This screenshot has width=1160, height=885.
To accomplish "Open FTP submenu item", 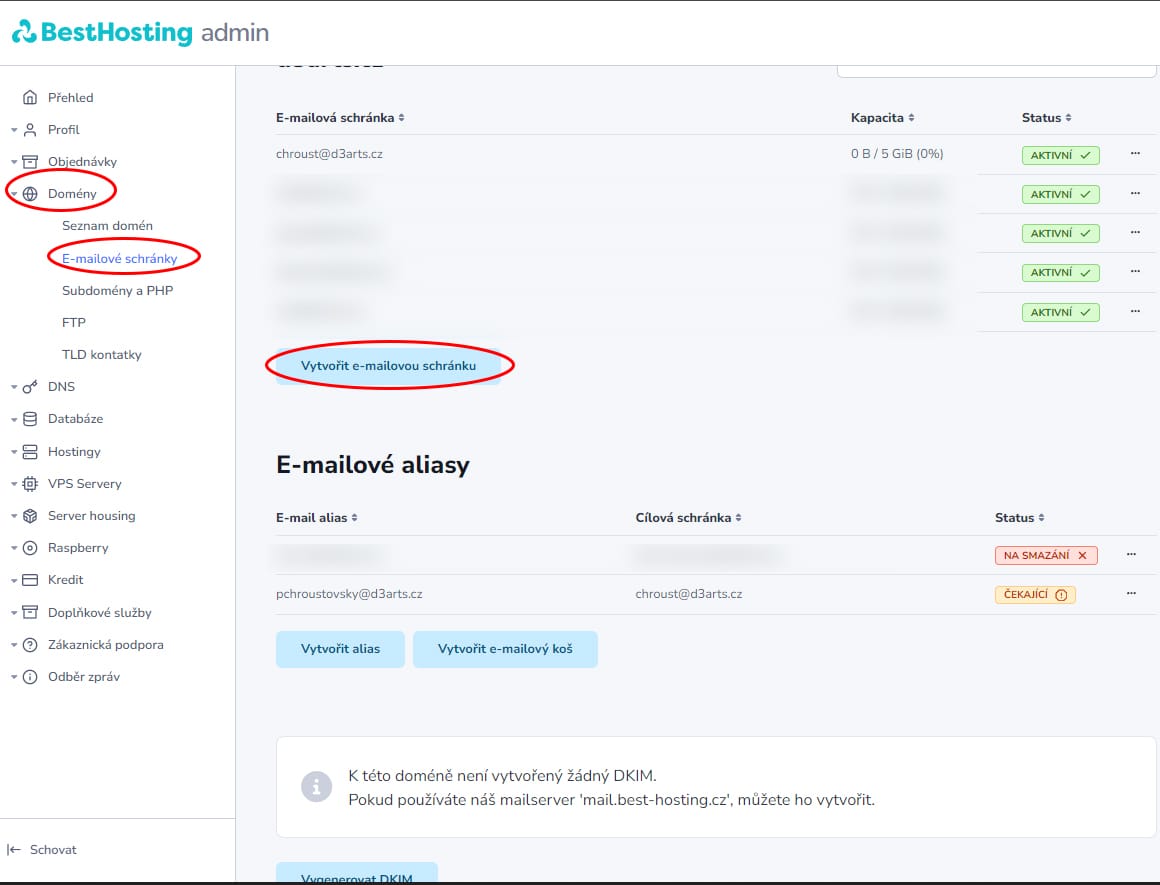I will tap(74, 323).
